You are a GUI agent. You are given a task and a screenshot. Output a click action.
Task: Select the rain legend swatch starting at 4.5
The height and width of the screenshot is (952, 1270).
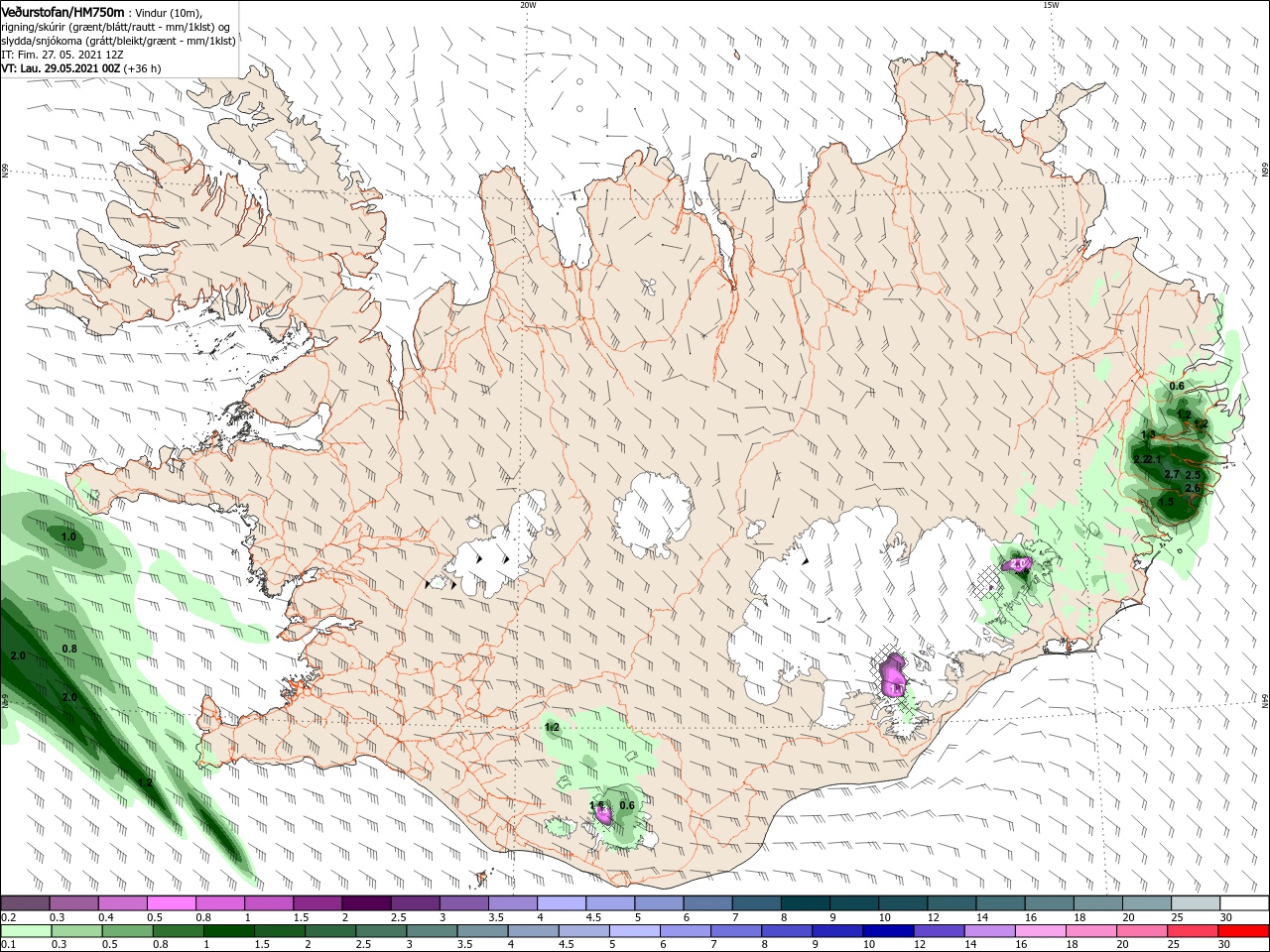click(583, 931)
